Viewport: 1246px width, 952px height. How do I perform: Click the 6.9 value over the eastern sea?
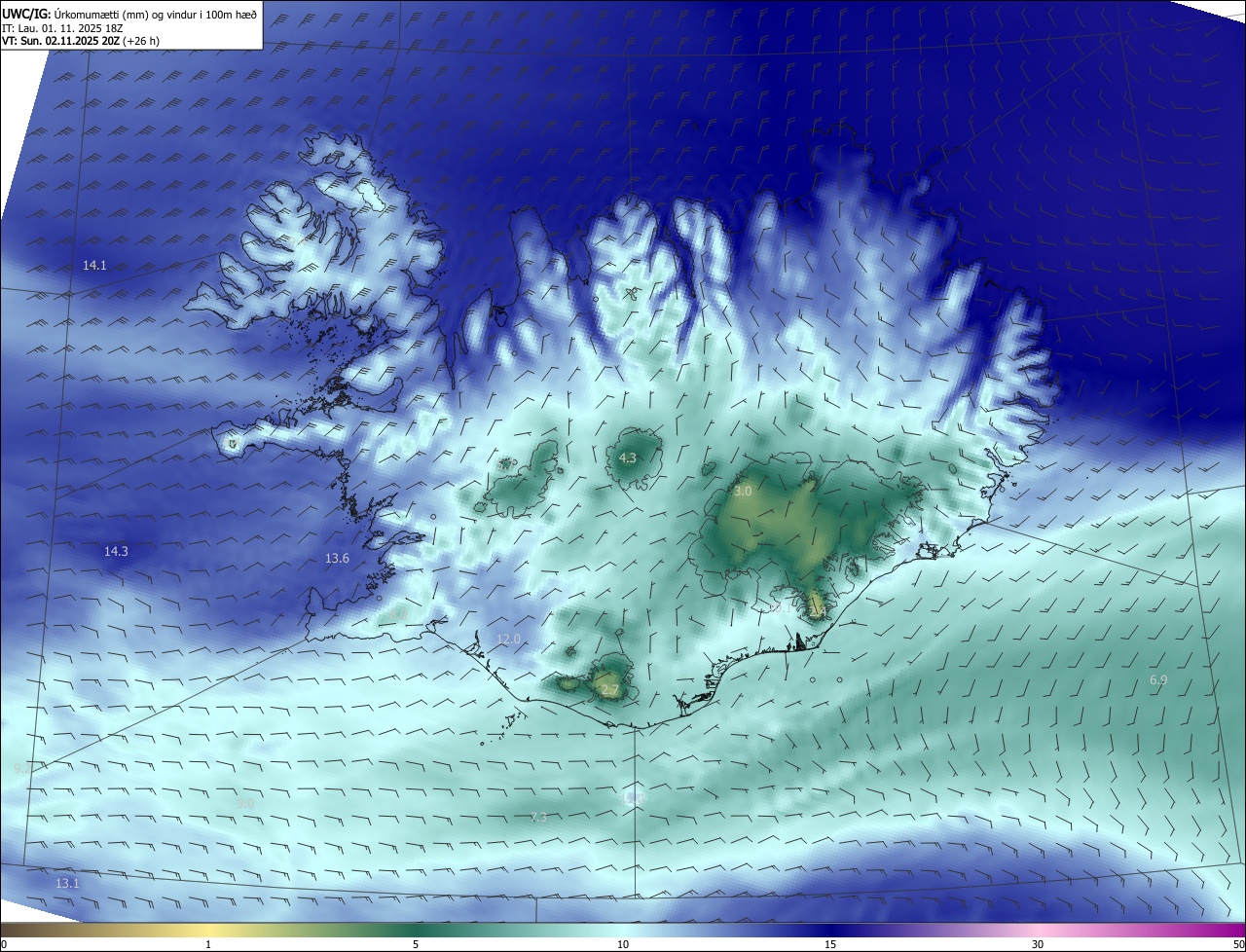[x=1158, y=679]
